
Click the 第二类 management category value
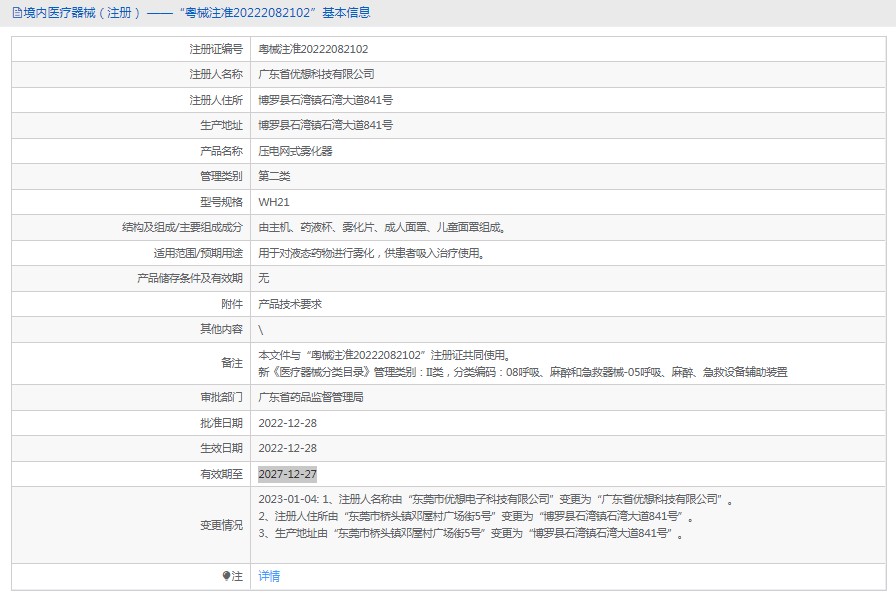click(x=274, y=176)
